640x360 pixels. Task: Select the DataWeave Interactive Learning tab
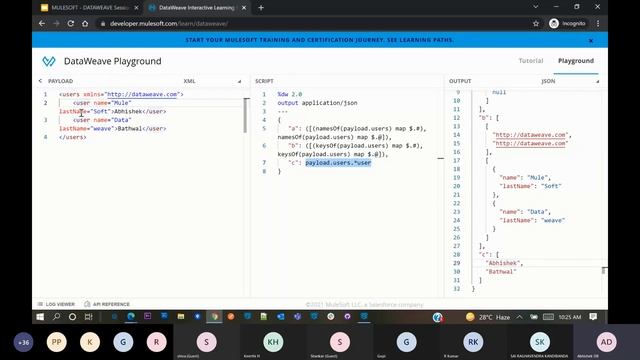point(196,8)
